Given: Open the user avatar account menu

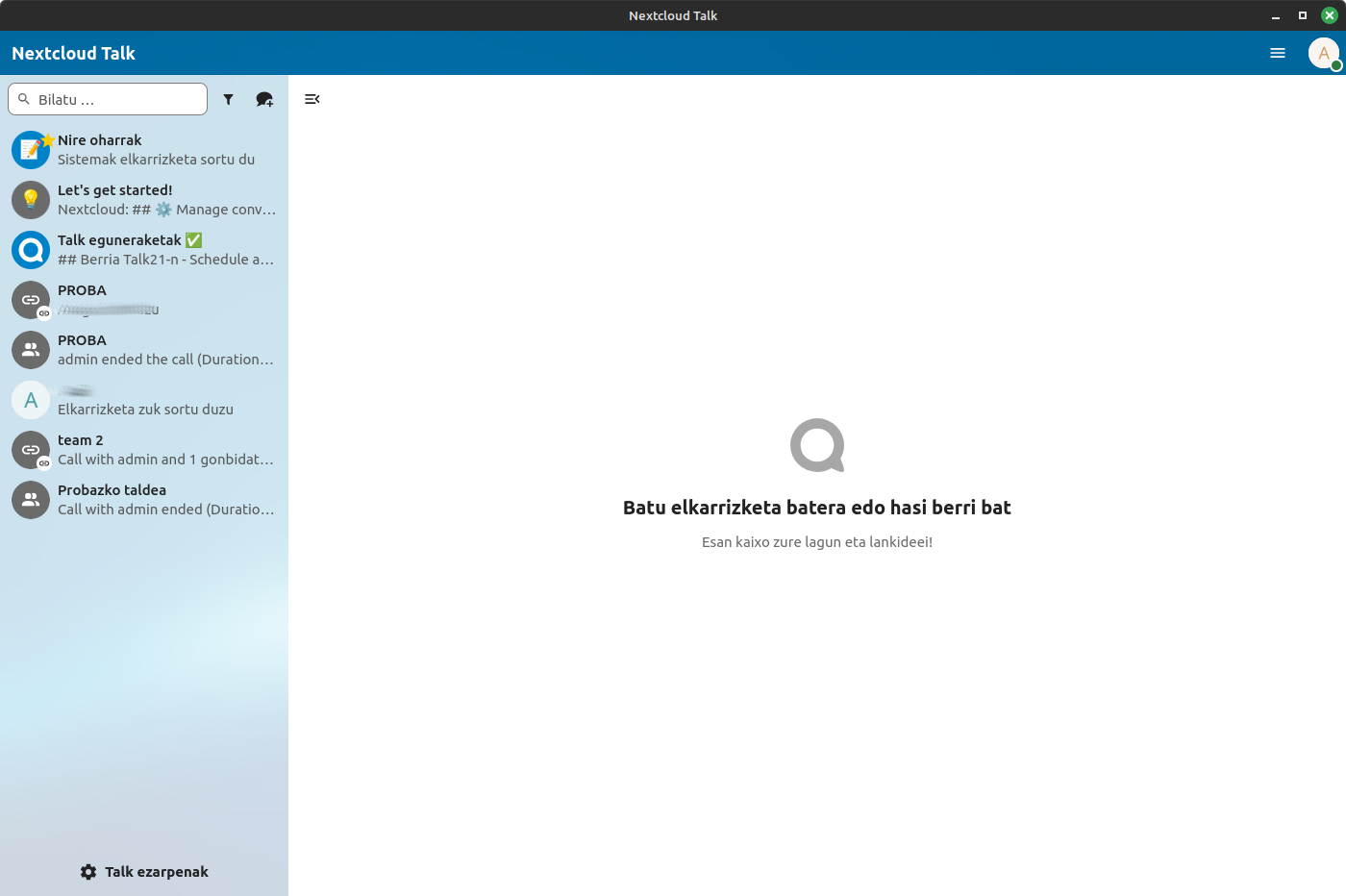Looking at the screenshot, I should click(x=1324, y=53).
